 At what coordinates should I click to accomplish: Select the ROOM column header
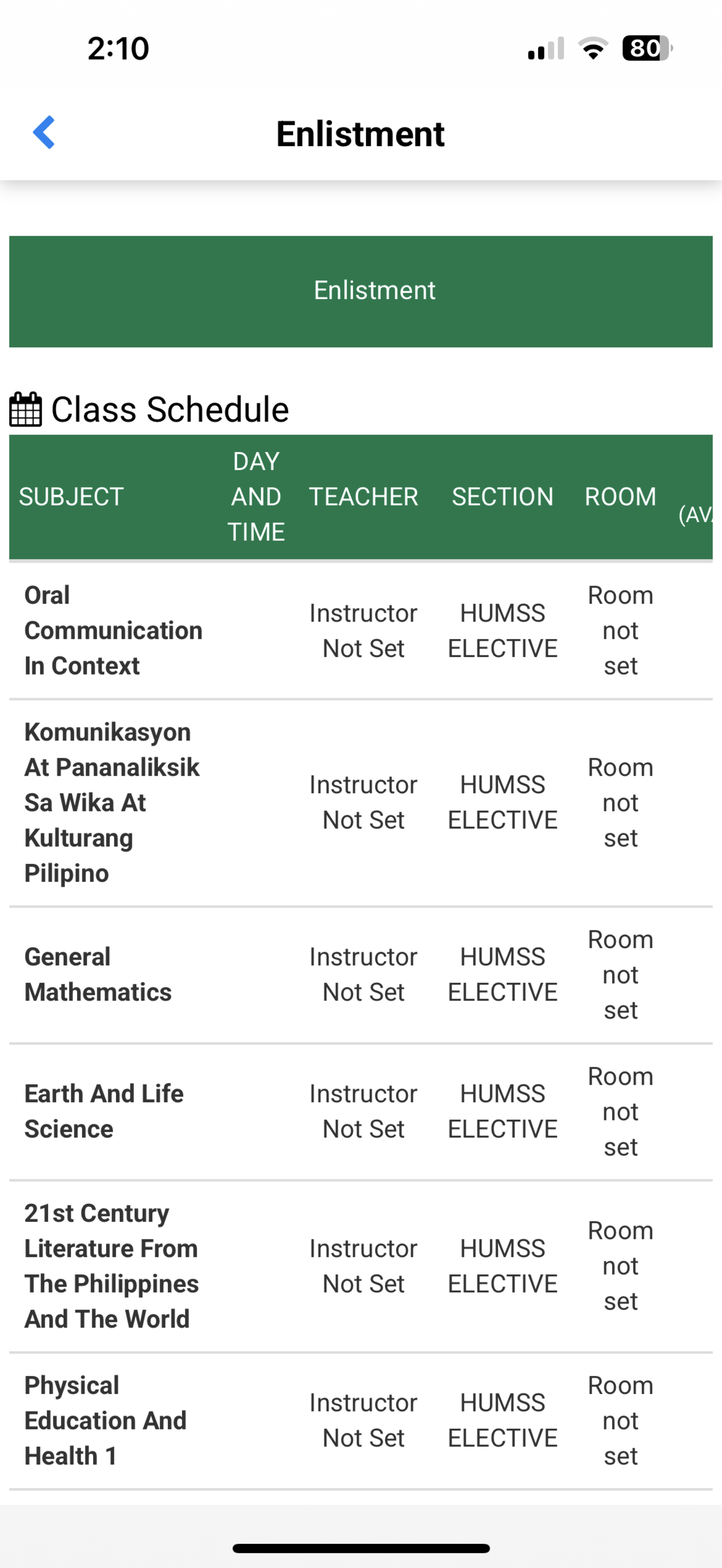click(x=620, y=496)
